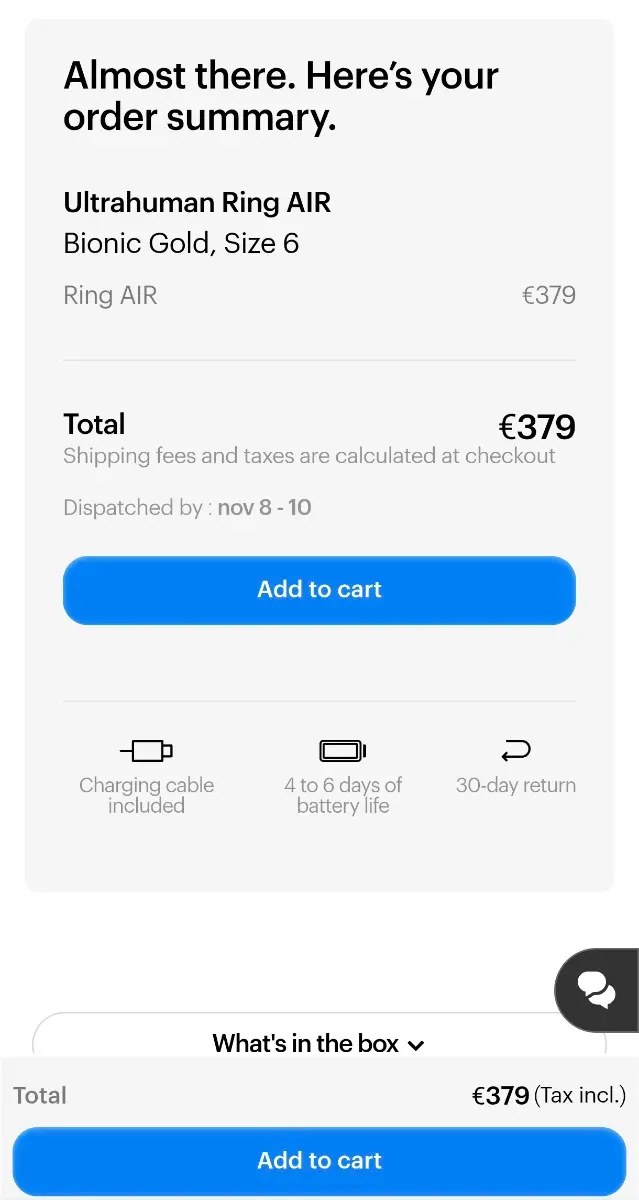This screenshot has height=1200, width=639.
Task: Open the chat bubble widget
Action: (x=597, y=990)
